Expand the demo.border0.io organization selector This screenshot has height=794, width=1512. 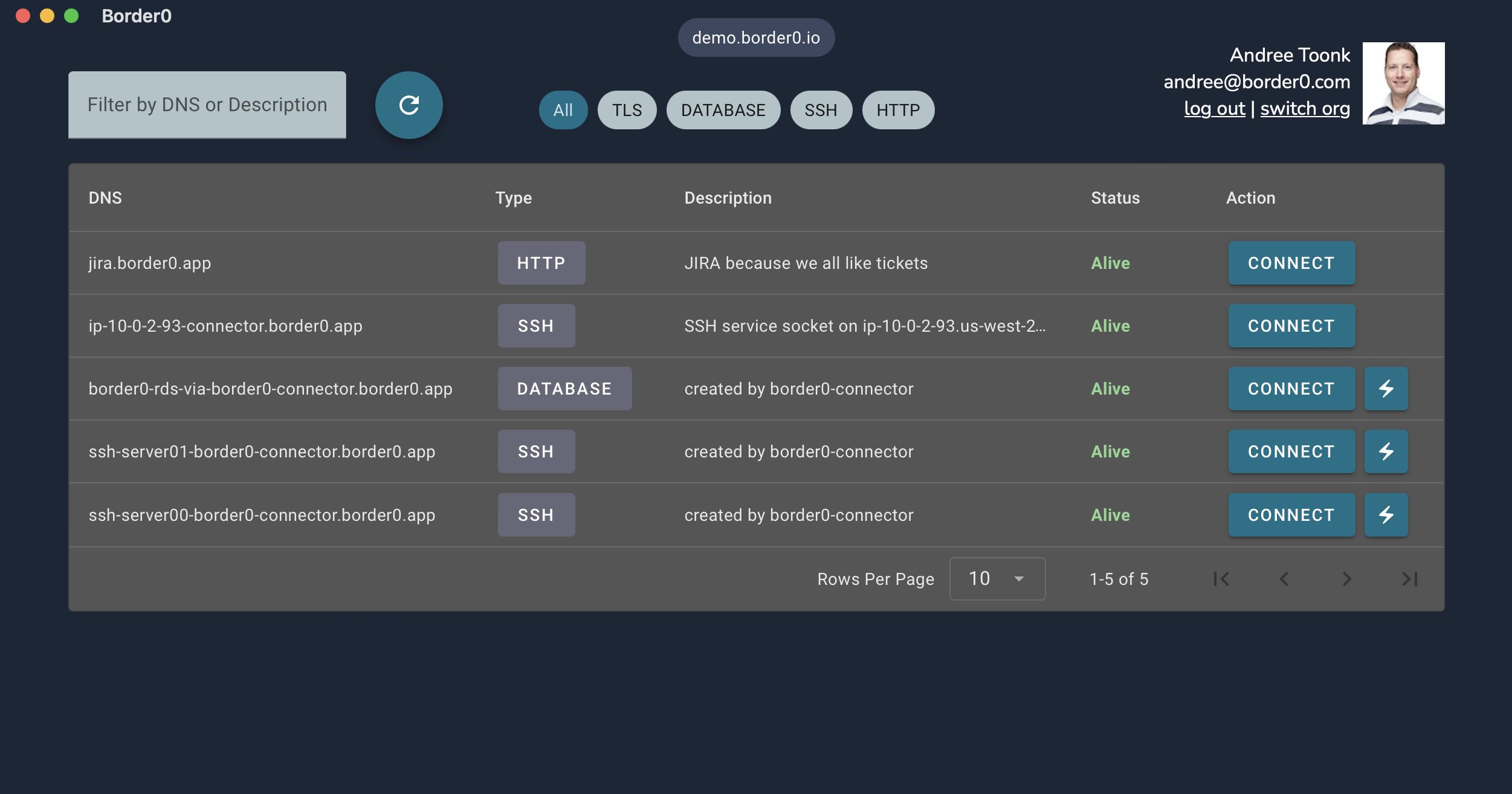pyautogui.click(x=756, y=37)
